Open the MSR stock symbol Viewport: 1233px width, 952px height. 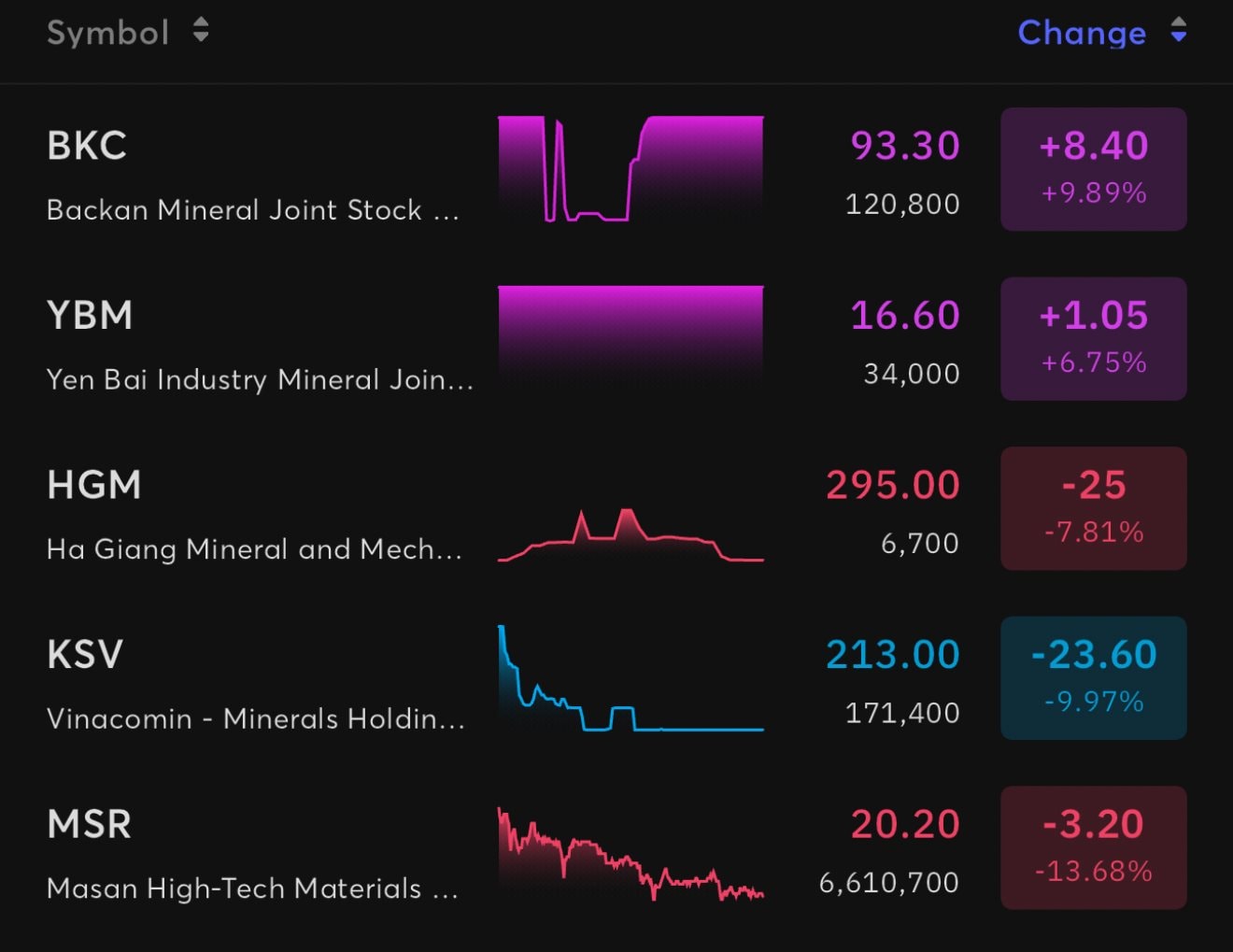pyautogui.click(x=89, y=824)
